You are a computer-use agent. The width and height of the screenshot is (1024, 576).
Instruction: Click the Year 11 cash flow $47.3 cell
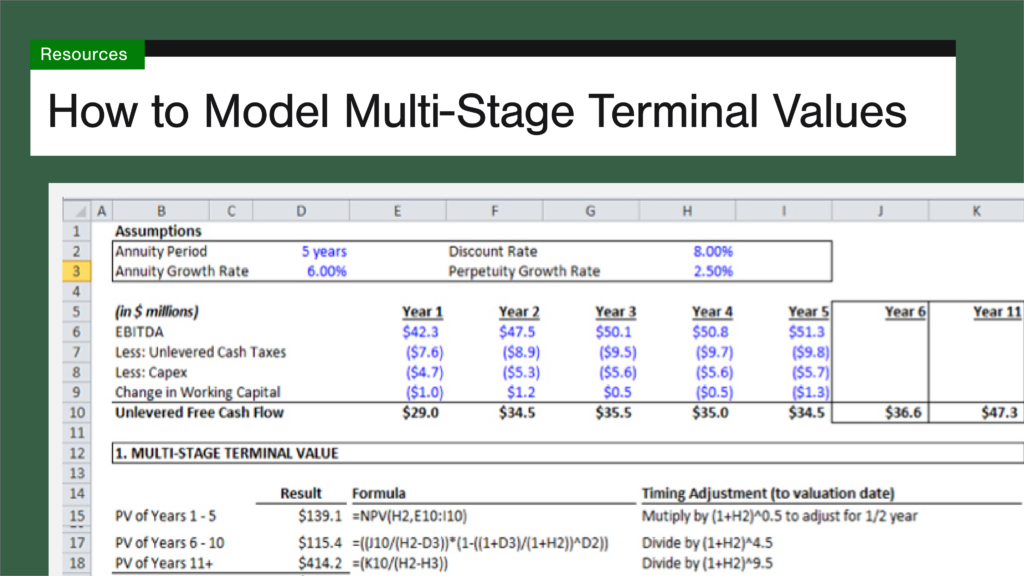996,412
